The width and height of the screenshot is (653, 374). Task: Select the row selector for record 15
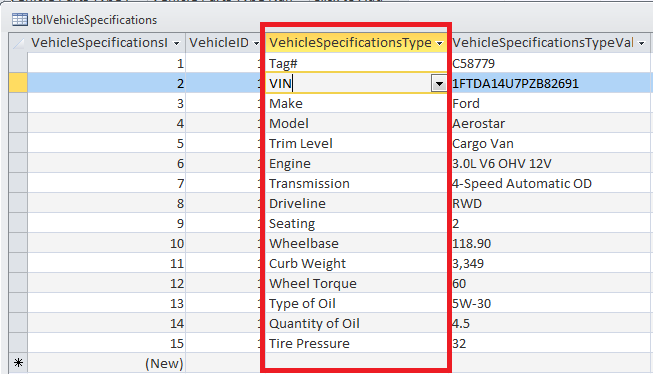point(18,343)
